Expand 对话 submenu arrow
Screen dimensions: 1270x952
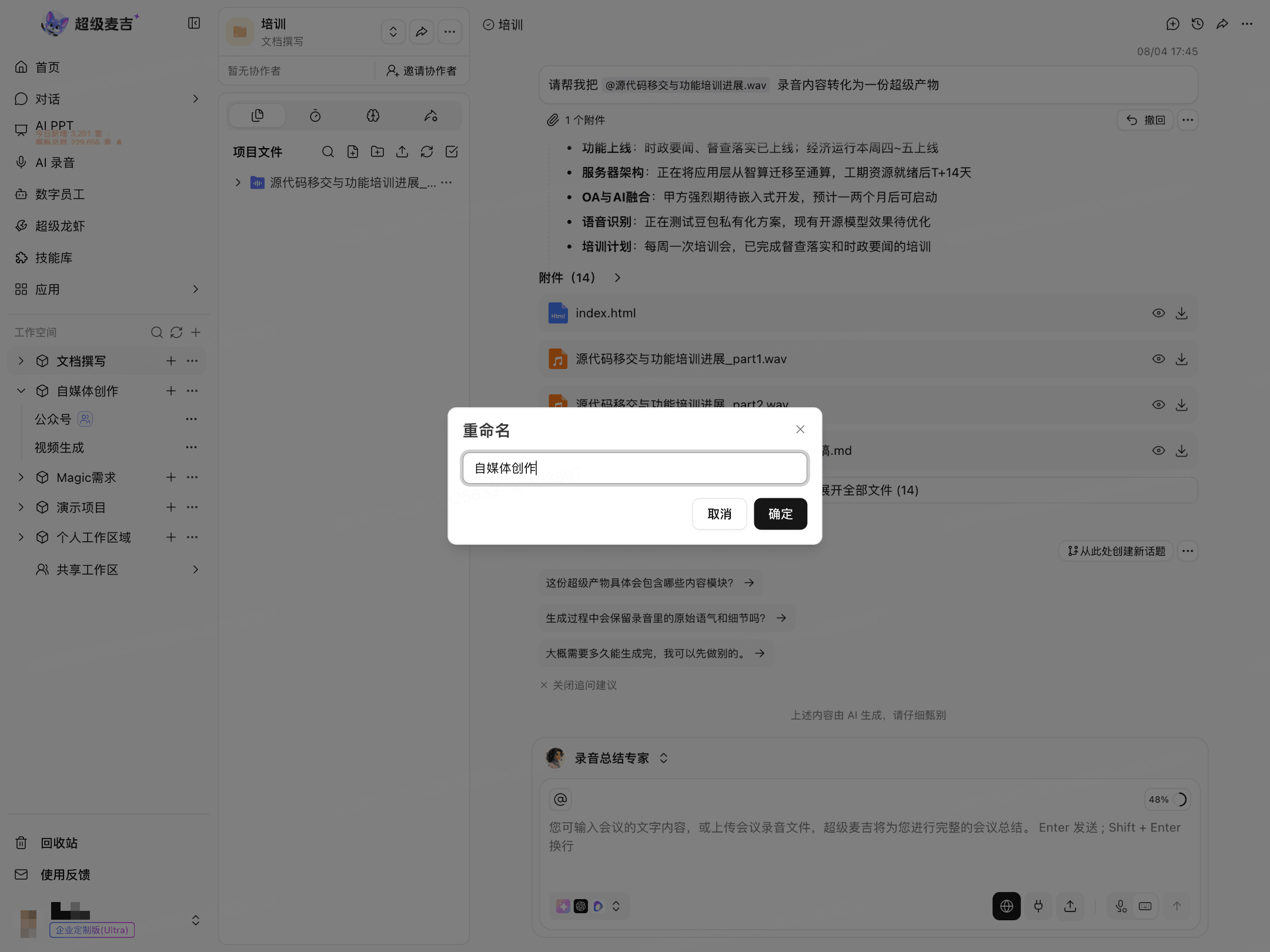[196, 99]
